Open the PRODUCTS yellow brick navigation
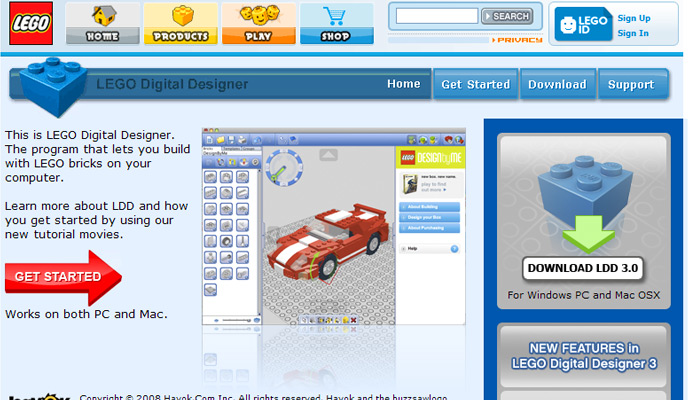 pos(180,23)
